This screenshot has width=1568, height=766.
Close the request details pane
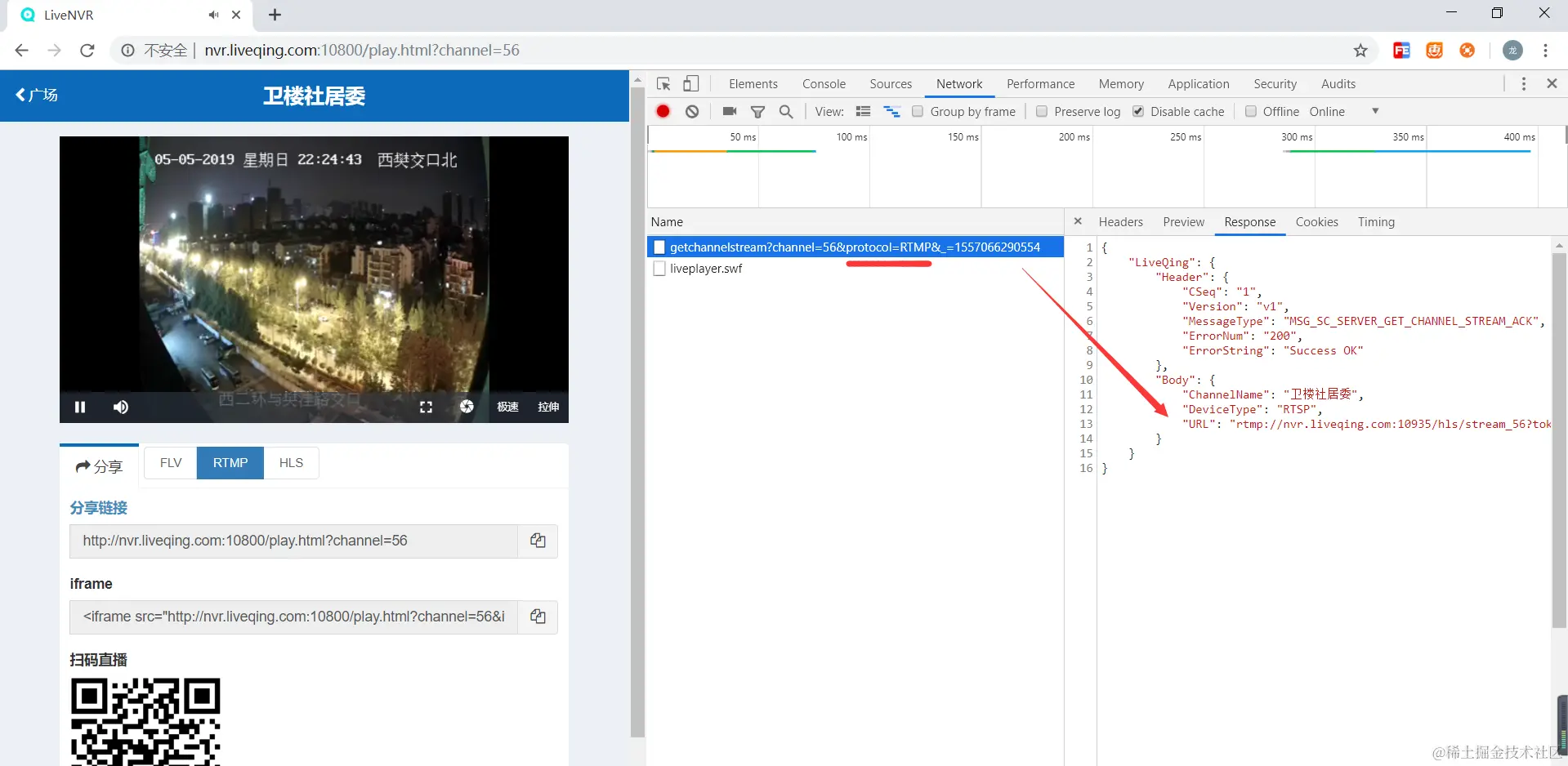pos(1078,221)
